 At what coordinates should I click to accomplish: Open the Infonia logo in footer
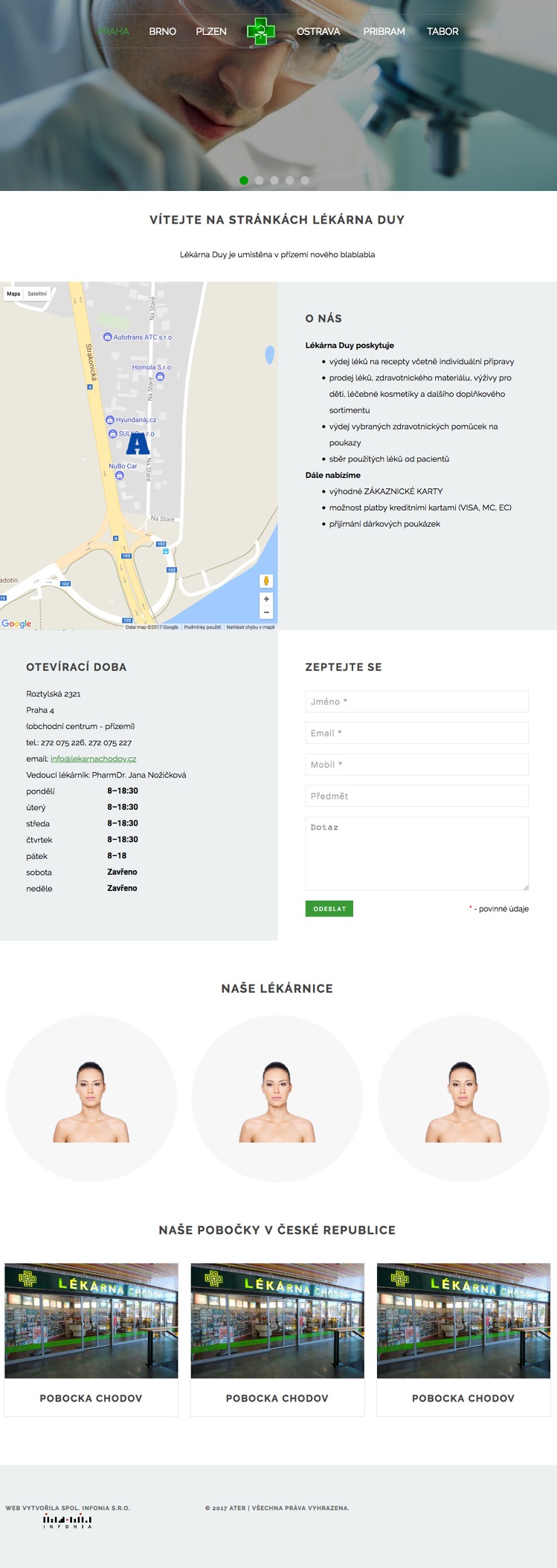point(67,1520)
